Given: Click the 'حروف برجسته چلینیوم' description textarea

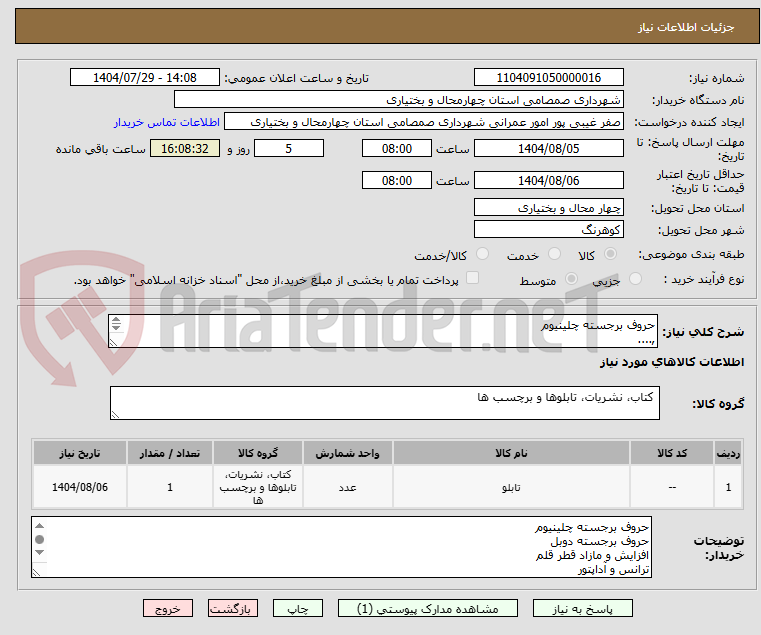Looking at the screenshot, I should click(x=382, y=331).
